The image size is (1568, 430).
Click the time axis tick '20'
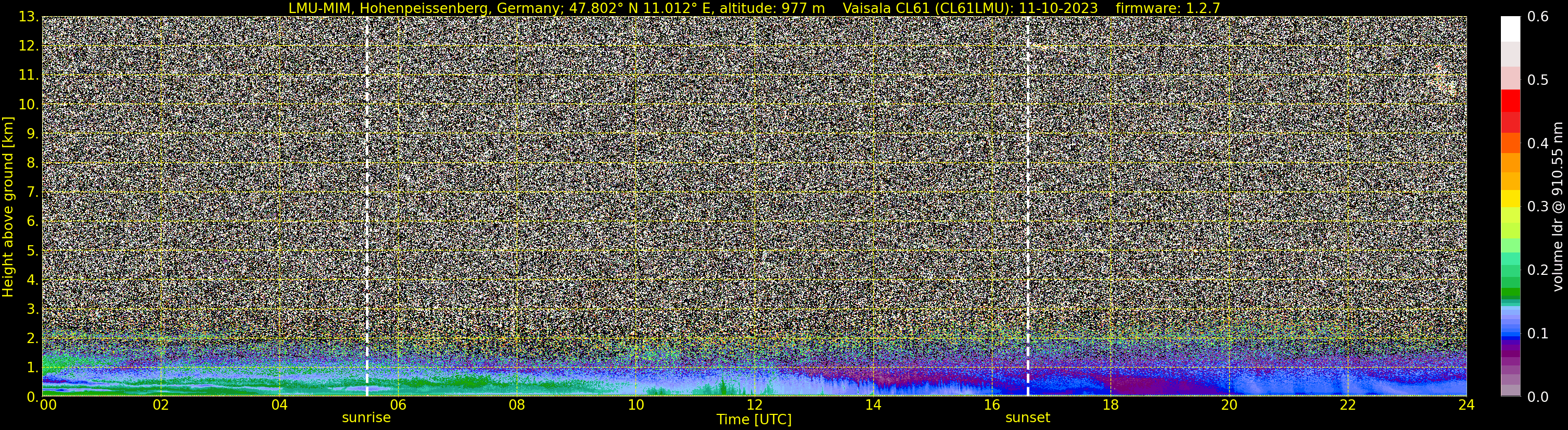[x=1229, y=406]
